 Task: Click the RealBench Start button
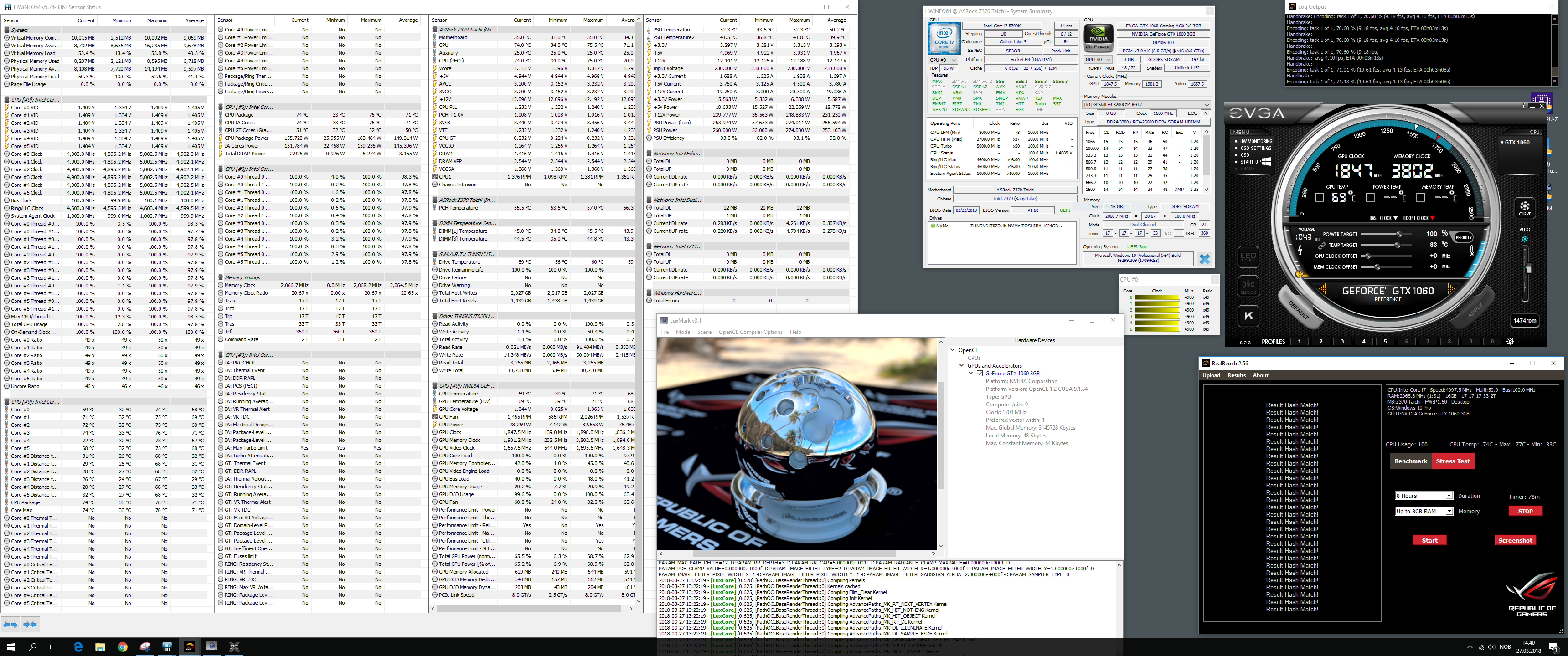pyautogui.click(x=1429, y=540)
